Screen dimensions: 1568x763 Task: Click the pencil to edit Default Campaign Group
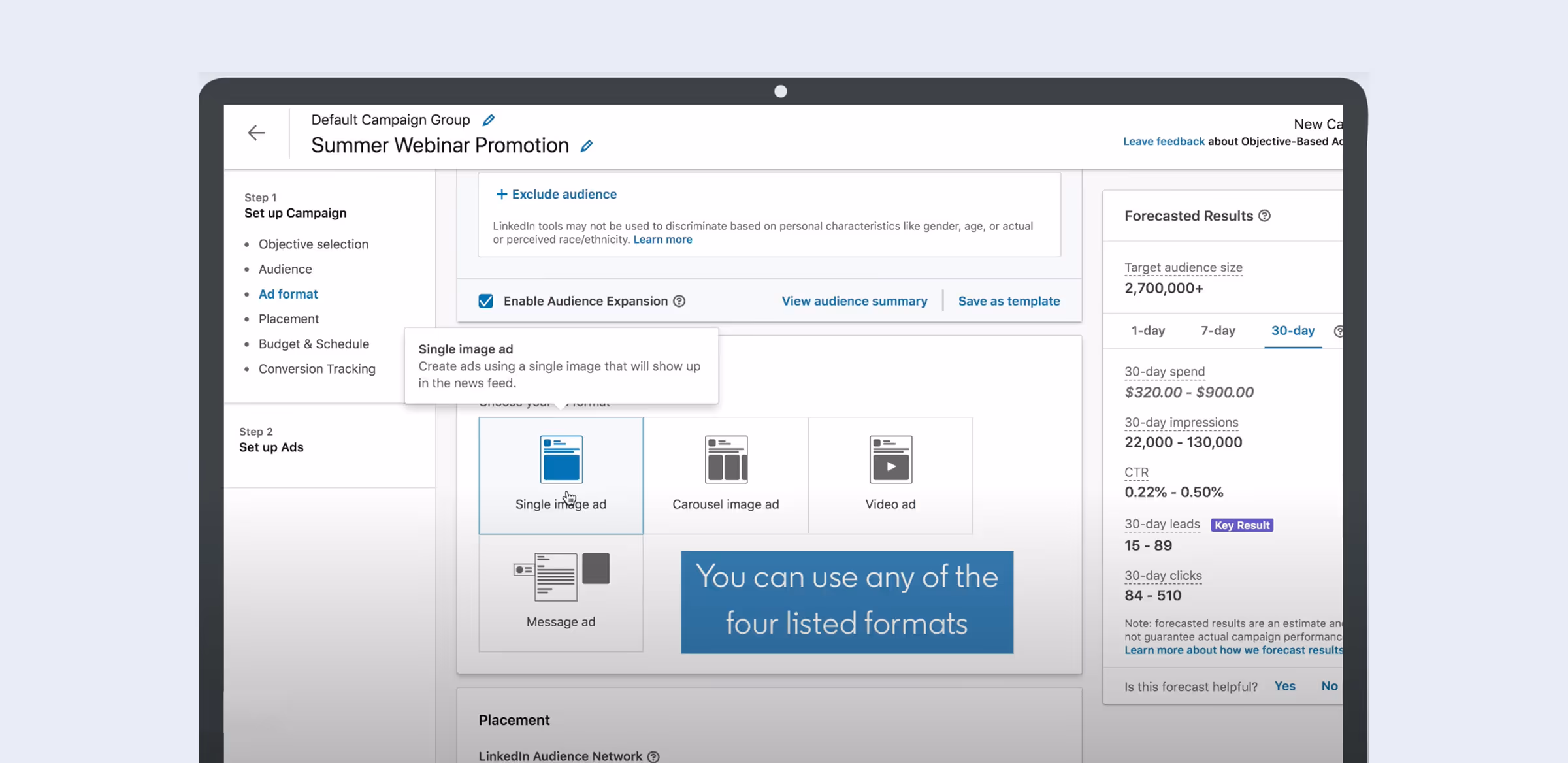click(488, 120)
